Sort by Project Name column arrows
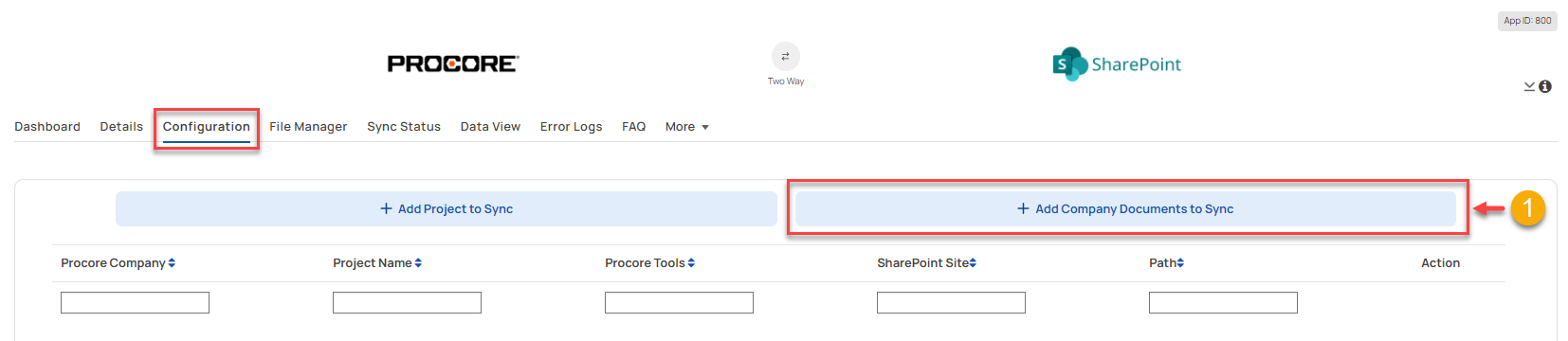 point(418,263)
